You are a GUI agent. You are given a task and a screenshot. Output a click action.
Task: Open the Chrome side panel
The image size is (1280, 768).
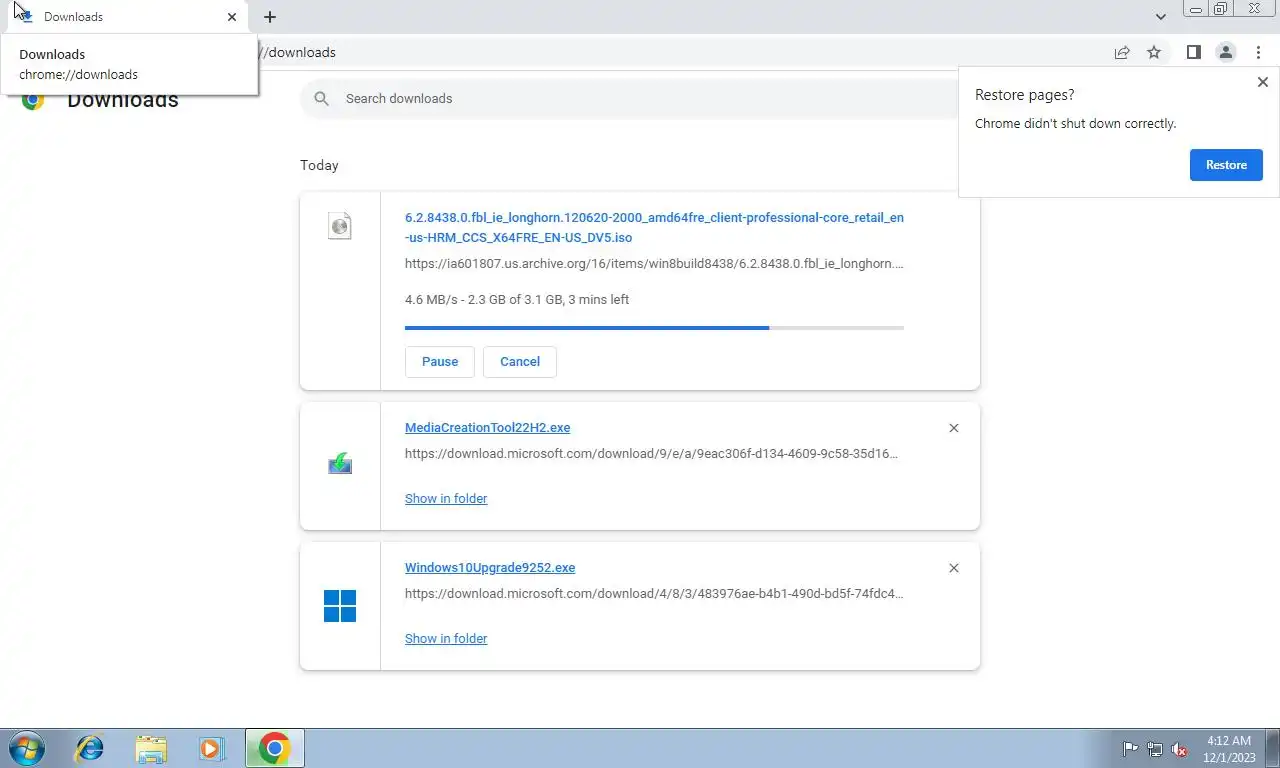click(1193, 52)
